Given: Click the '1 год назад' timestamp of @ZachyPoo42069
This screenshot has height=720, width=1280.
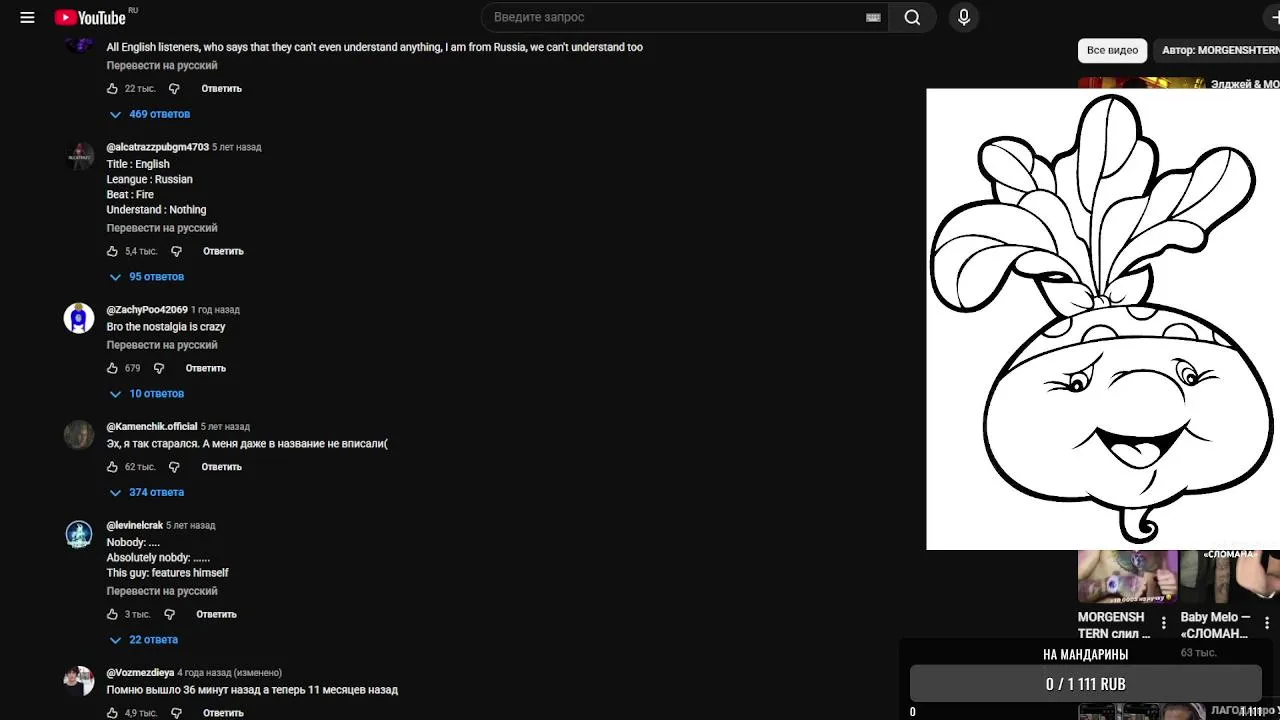Looking at the screenshot, I should (215, 310).
